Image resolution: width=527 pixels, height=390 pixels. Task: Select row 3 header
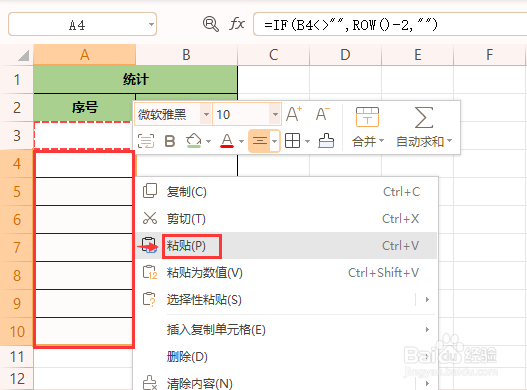pyautogui.click(x=17, y=135)
